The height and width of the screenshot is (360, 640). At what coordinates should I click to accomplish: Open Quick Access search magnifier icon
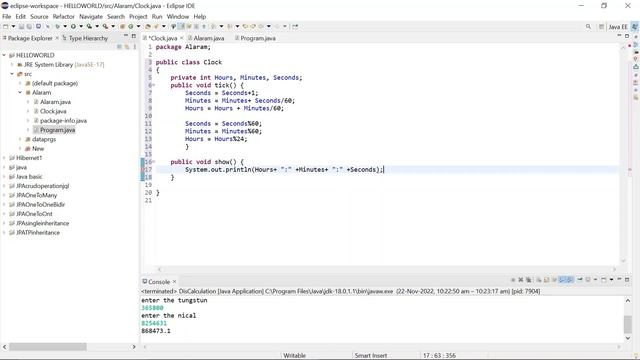[x=588, y=27]
